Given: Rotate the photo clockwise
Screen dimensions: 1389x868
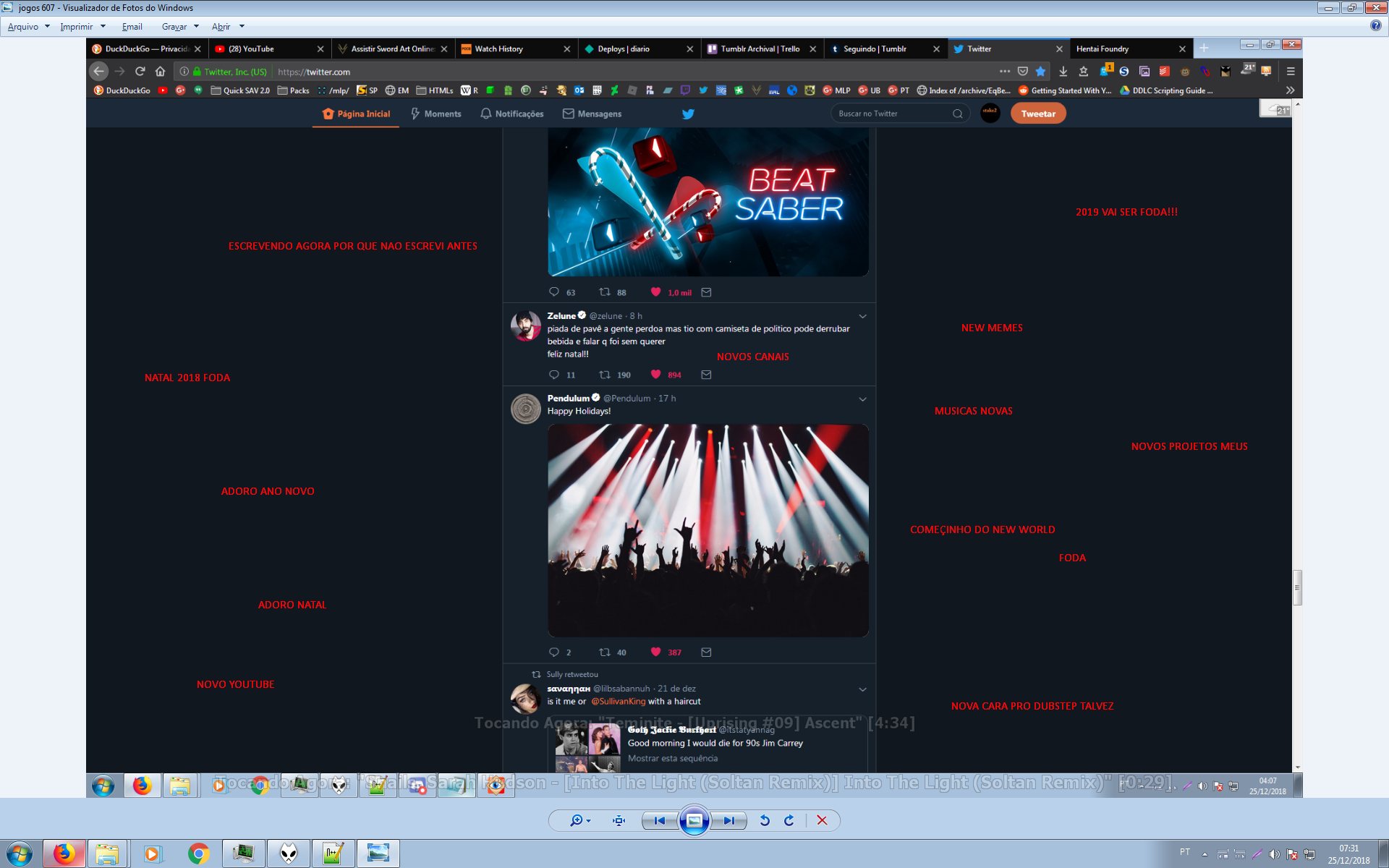Looking at the screenshot, I should coord(789,820).
